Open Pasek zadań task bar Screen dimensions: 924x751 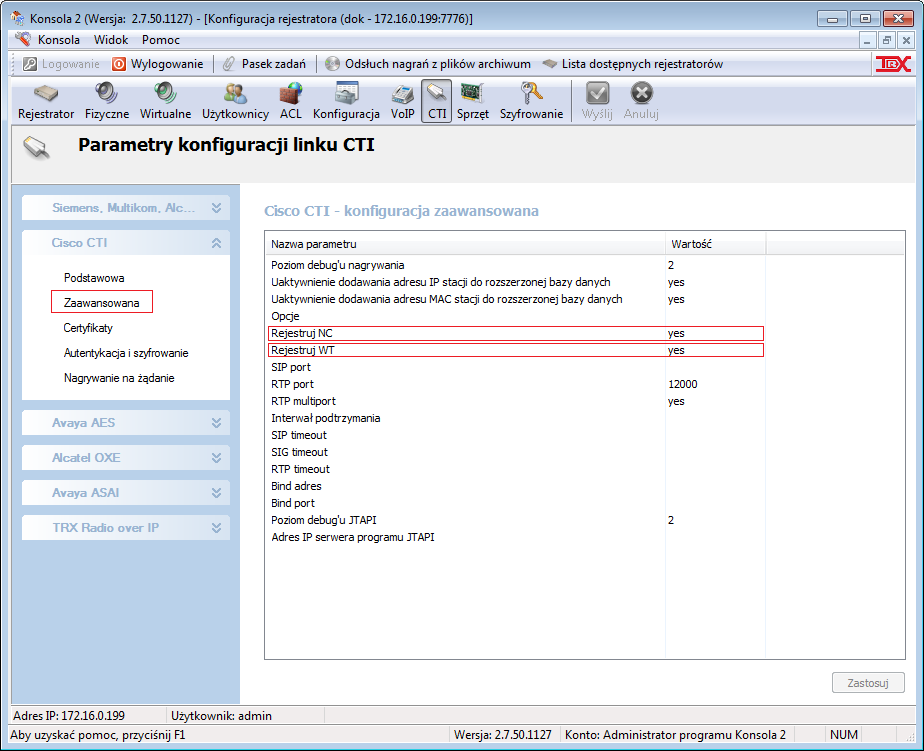265,64
